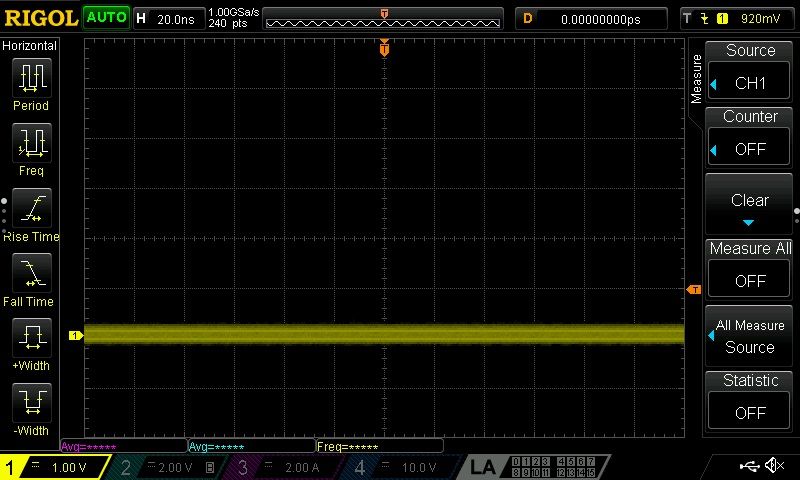Choose the Fall Time measurement icon

pyautogui.click(x=32, y=272)
